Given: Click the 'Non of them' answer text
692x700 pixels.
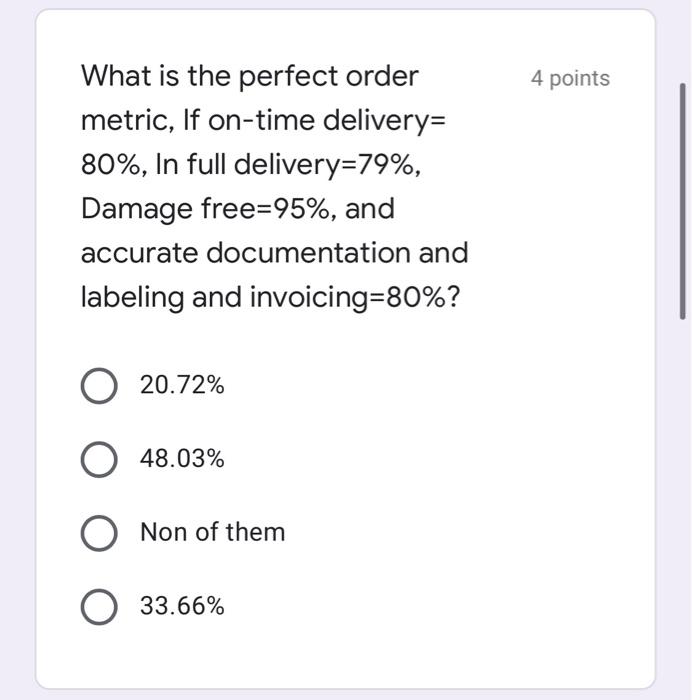Looking at the screenshot, I should [212, 532].
